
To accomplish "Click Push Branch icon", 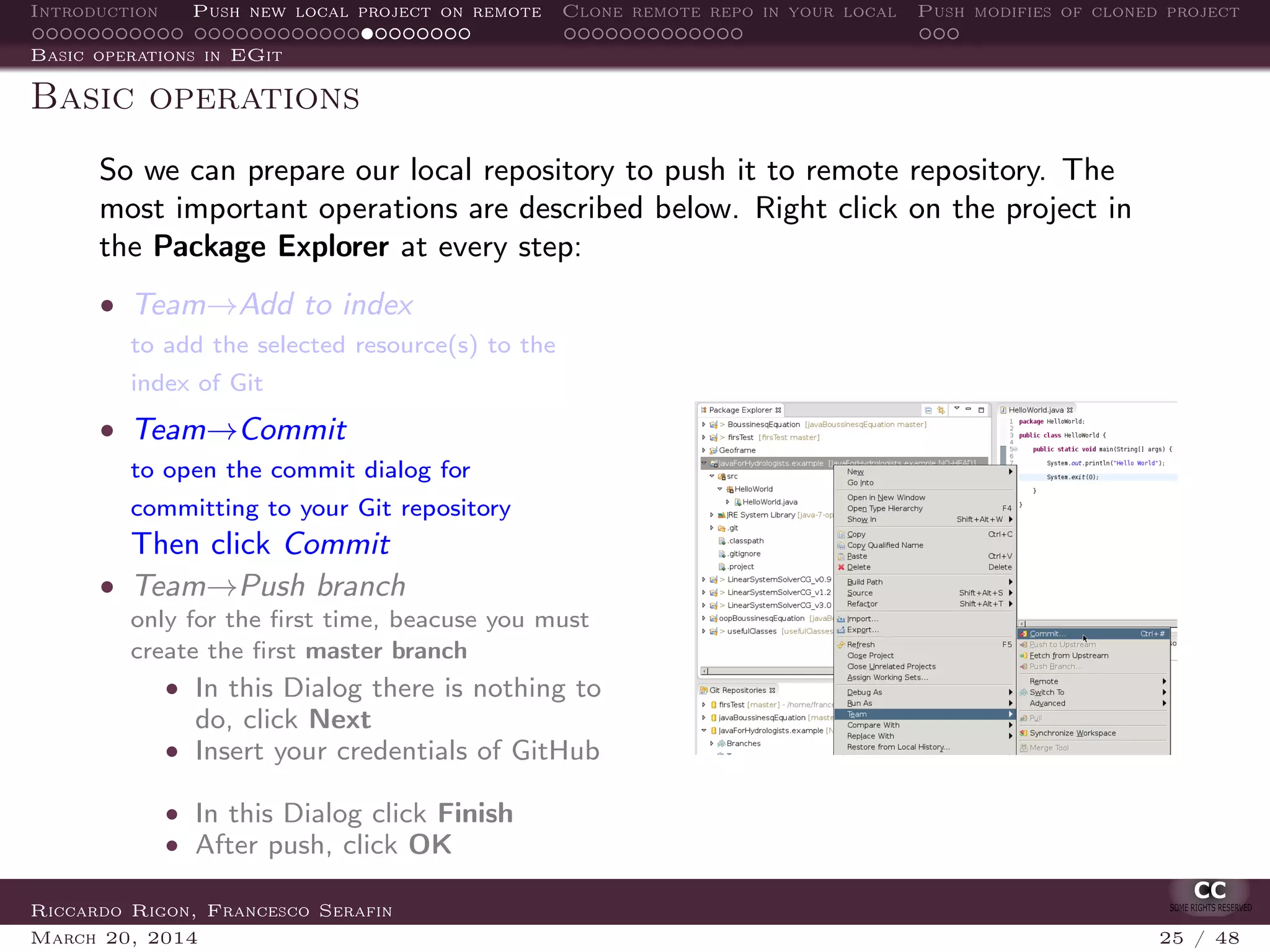I will click(x=1024, y=667).
